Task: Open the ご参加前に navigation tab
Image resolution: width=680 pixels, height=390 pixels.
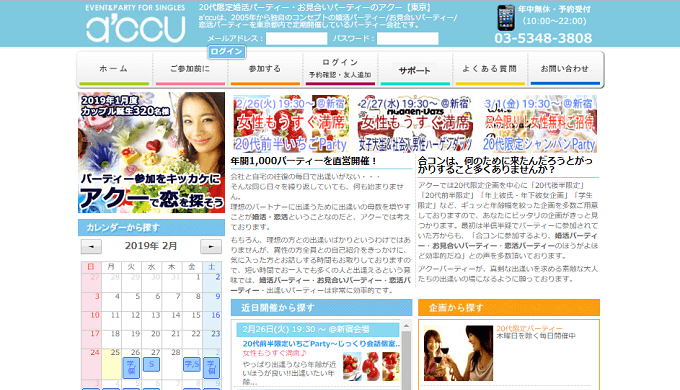Action: 190,69
